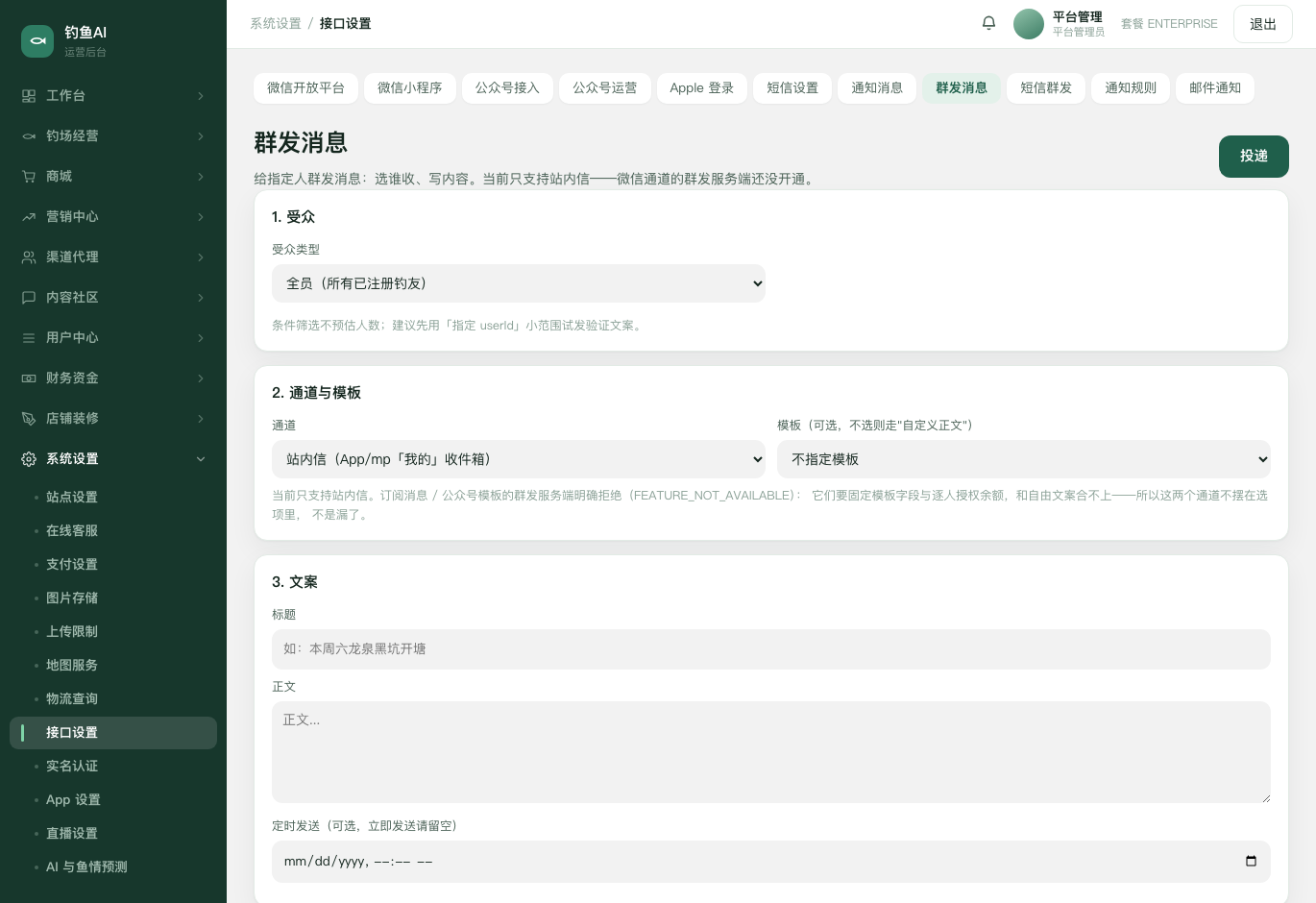This screenshot has height=903, width=1316.
Task: Switch to the 通知规则 tab
Action: 1131,88
